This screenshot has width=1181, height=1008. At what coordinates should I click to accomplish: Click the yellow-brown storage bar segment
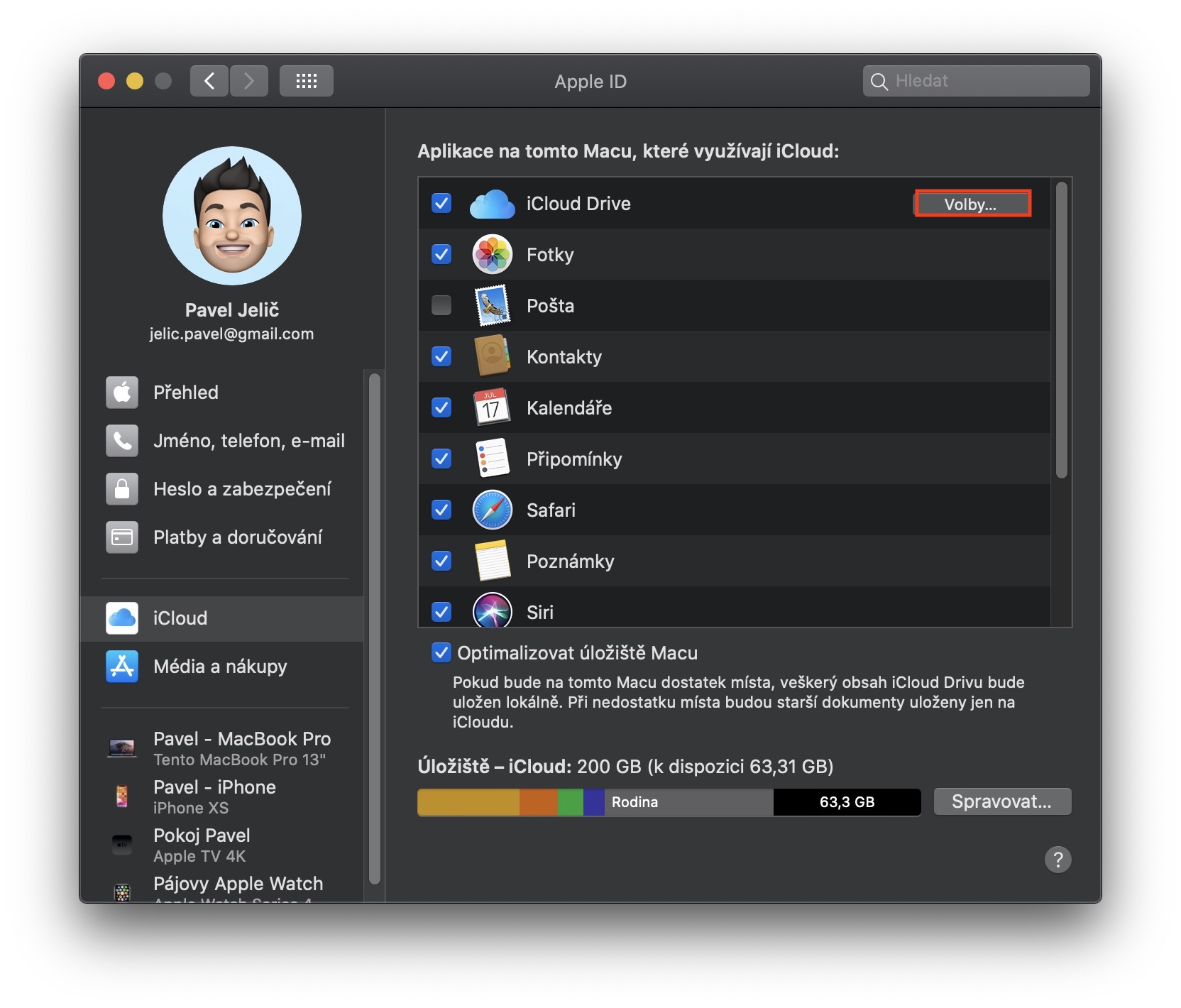point(468,802)
